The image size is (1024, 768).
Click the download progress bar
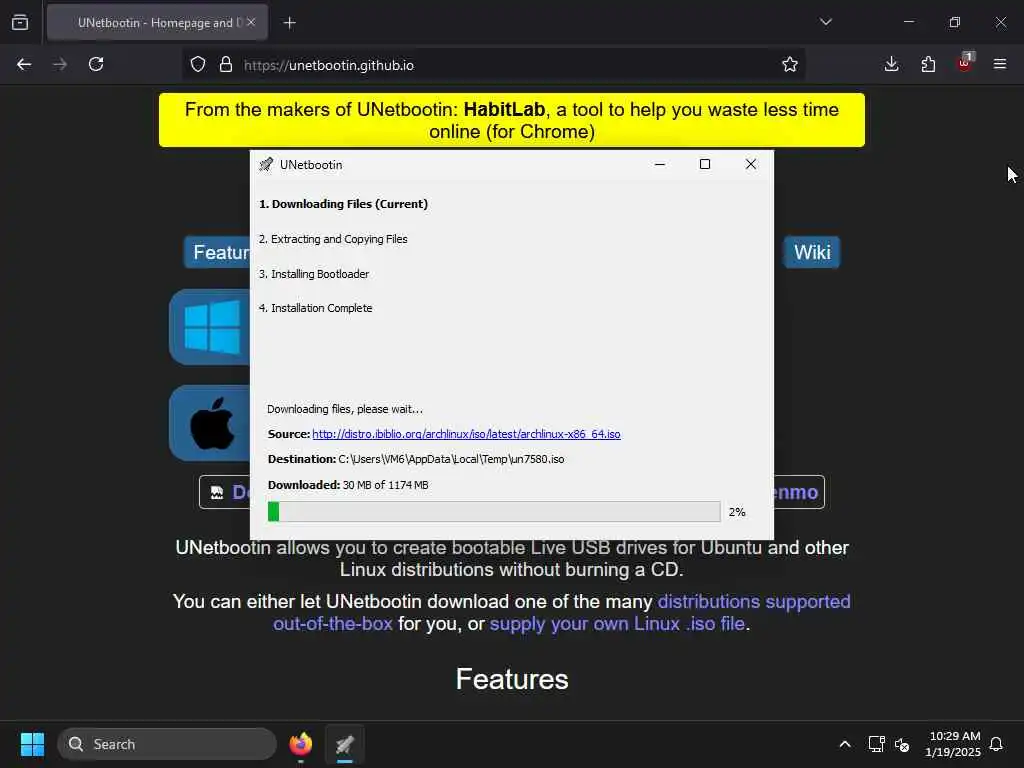coord(494,512)
